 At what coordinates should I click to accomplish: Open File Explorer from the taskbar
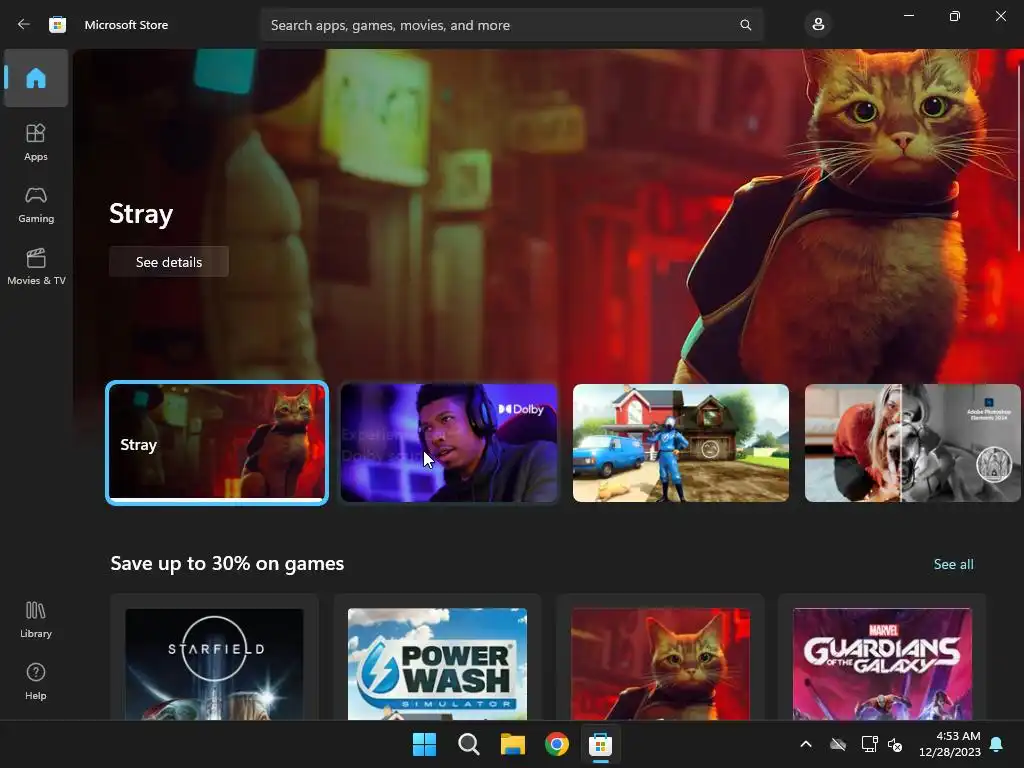pyautogui.click(x=513, y=744)
